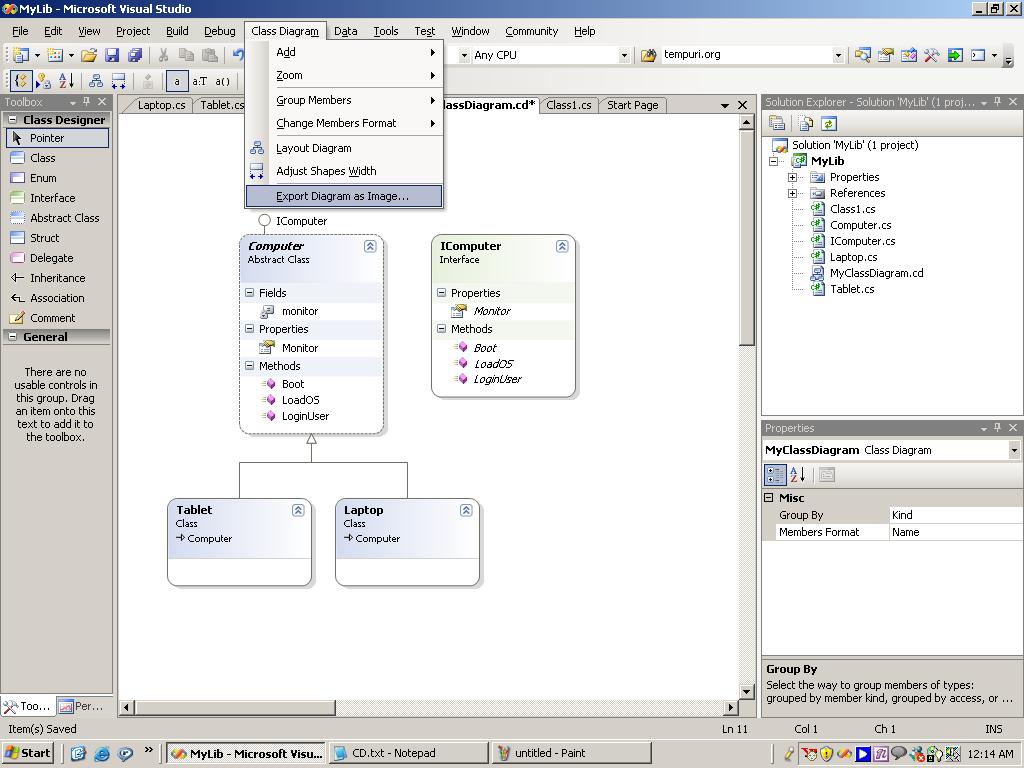This screenshot has height=768, width=1024.
Task: Open the Tools menu
Action: click(x=385, y=31)
